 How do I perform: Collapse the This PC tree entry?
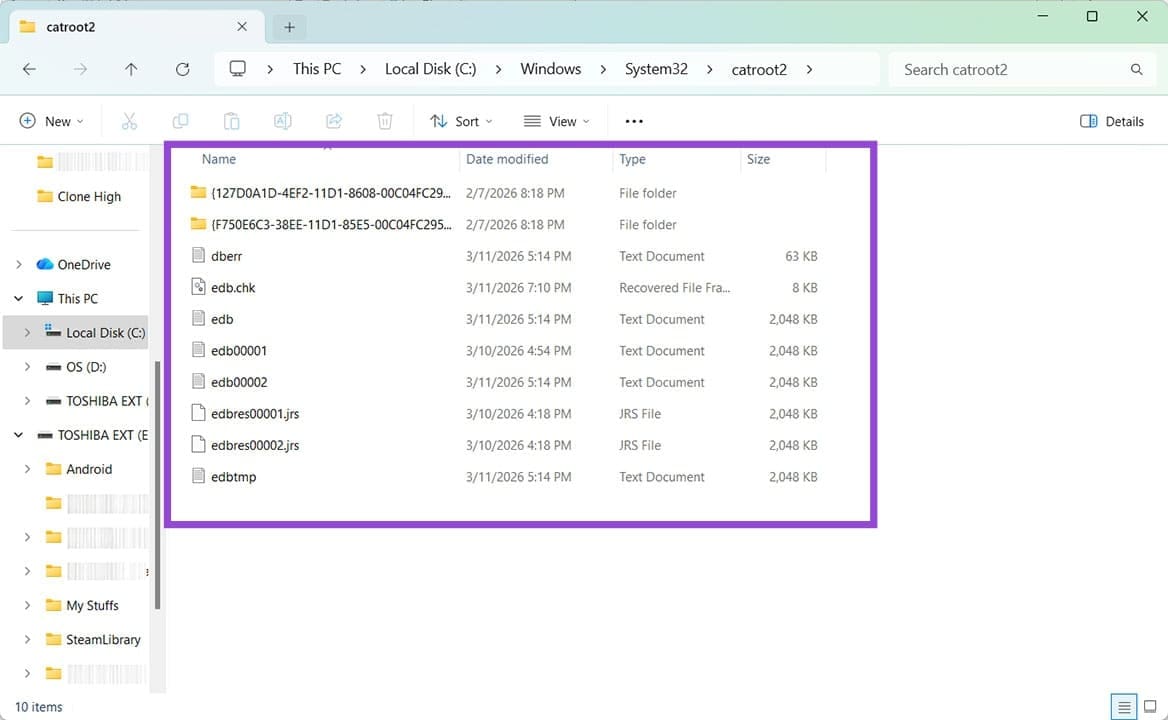tap(18, 298)
